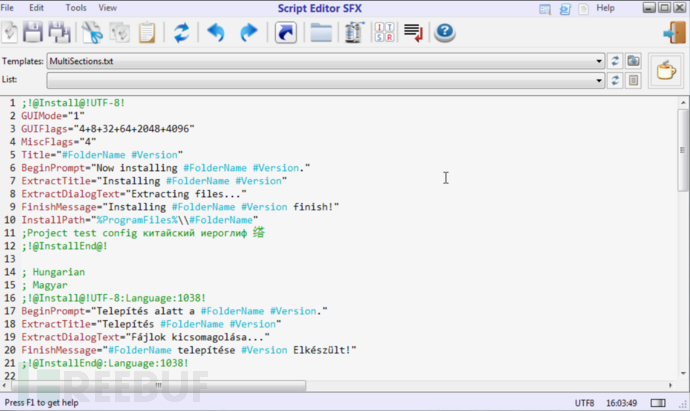Screen dimensions: 690x411
Task: Click the New file toolbar icon
Action: point(10,32)
